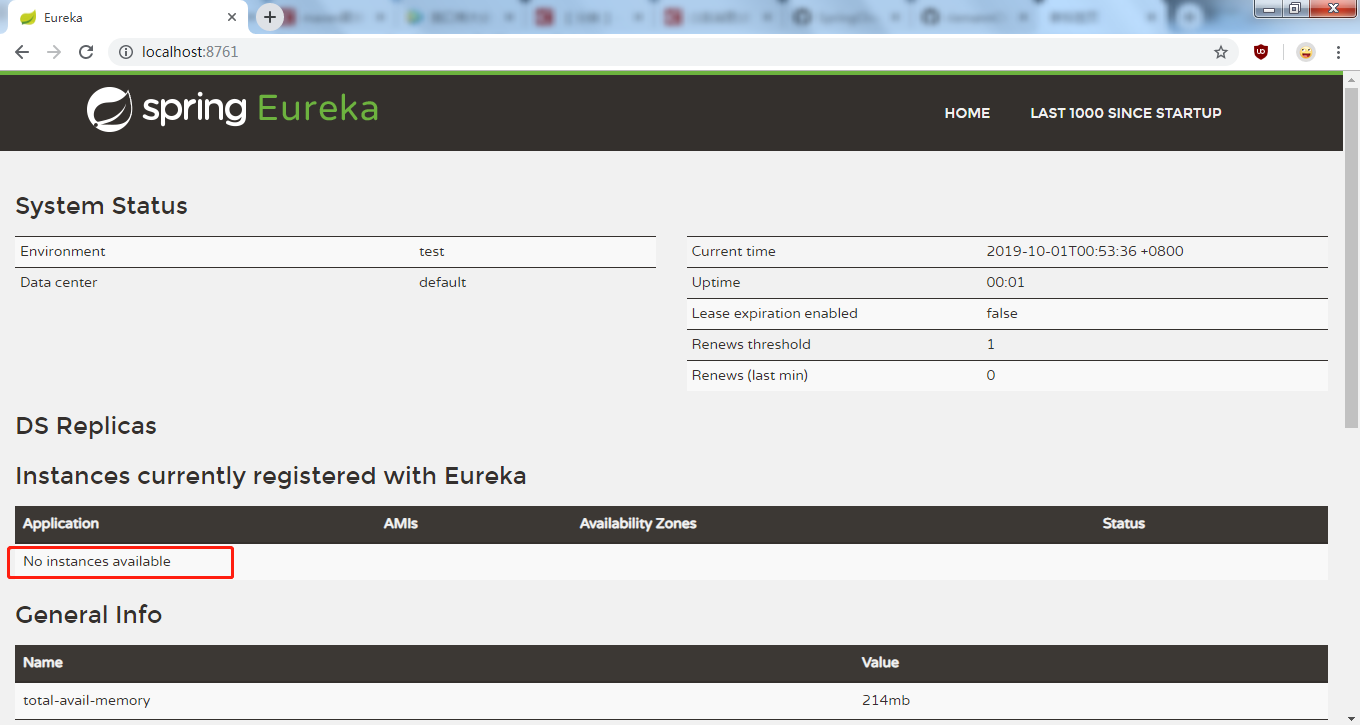Select the DS Replicas heading
Viewport: 1360px width, 725px height.
tap(86, 426)
